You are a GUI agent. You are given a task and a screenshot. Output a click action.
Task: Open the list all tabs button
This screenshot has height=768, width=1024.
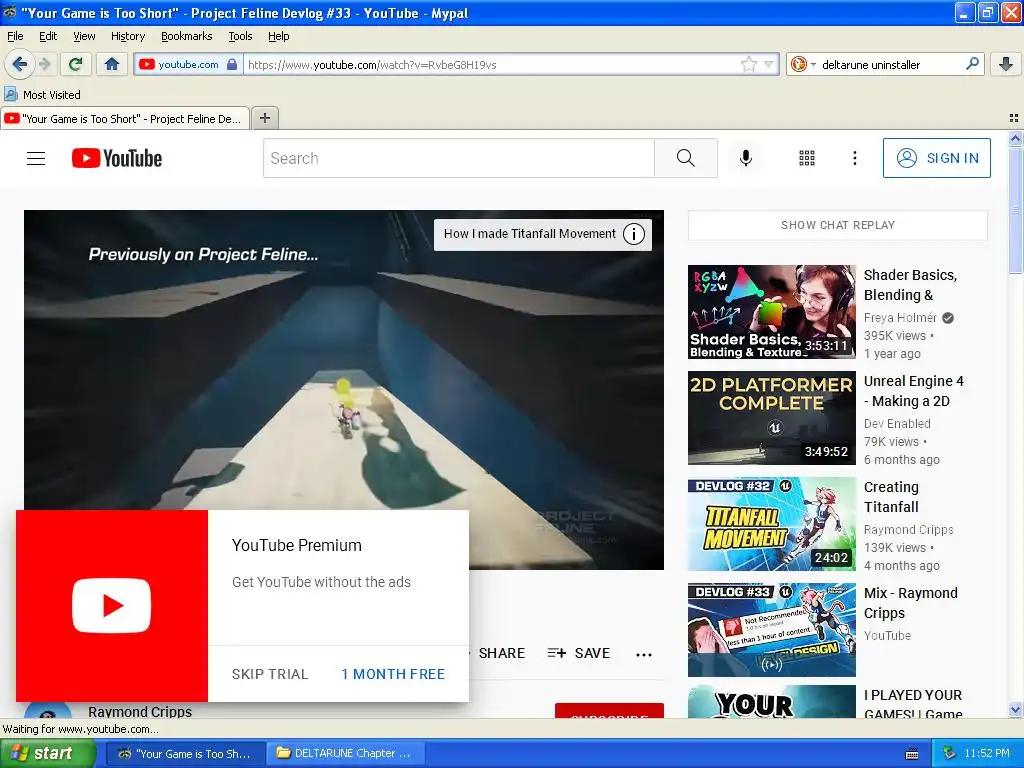(1014, 118)
